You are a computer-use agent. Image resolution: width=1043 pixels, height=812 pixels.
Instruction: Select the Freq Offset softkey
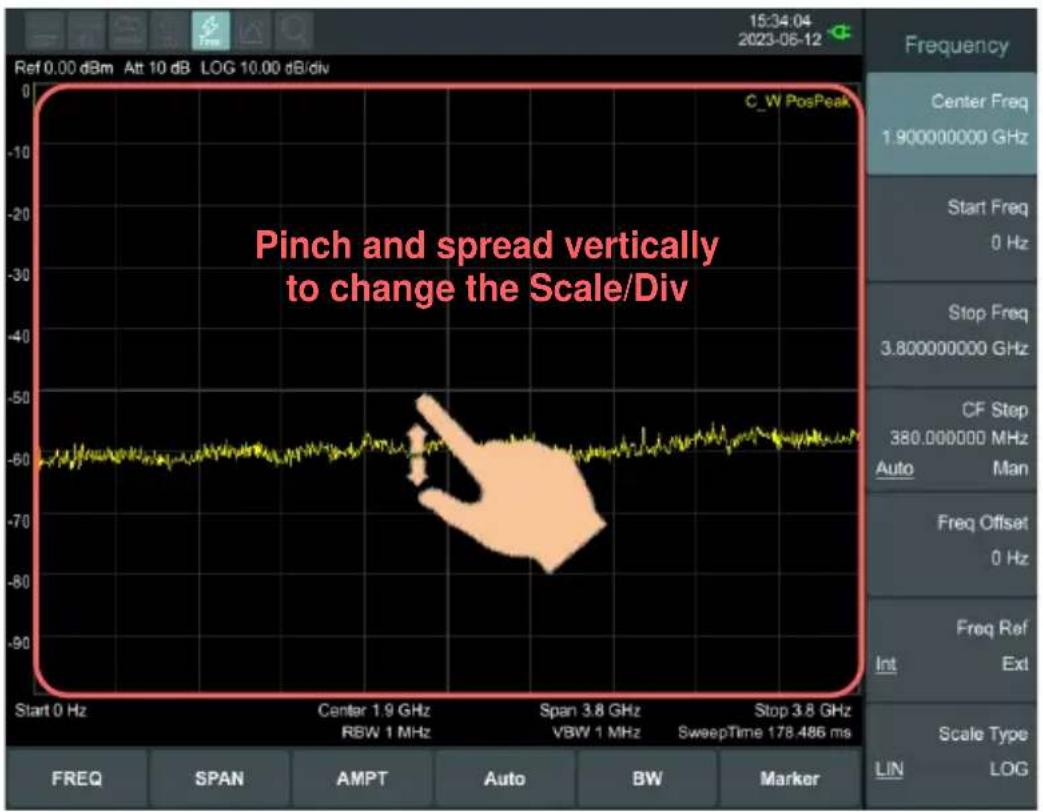pos(952,544)
